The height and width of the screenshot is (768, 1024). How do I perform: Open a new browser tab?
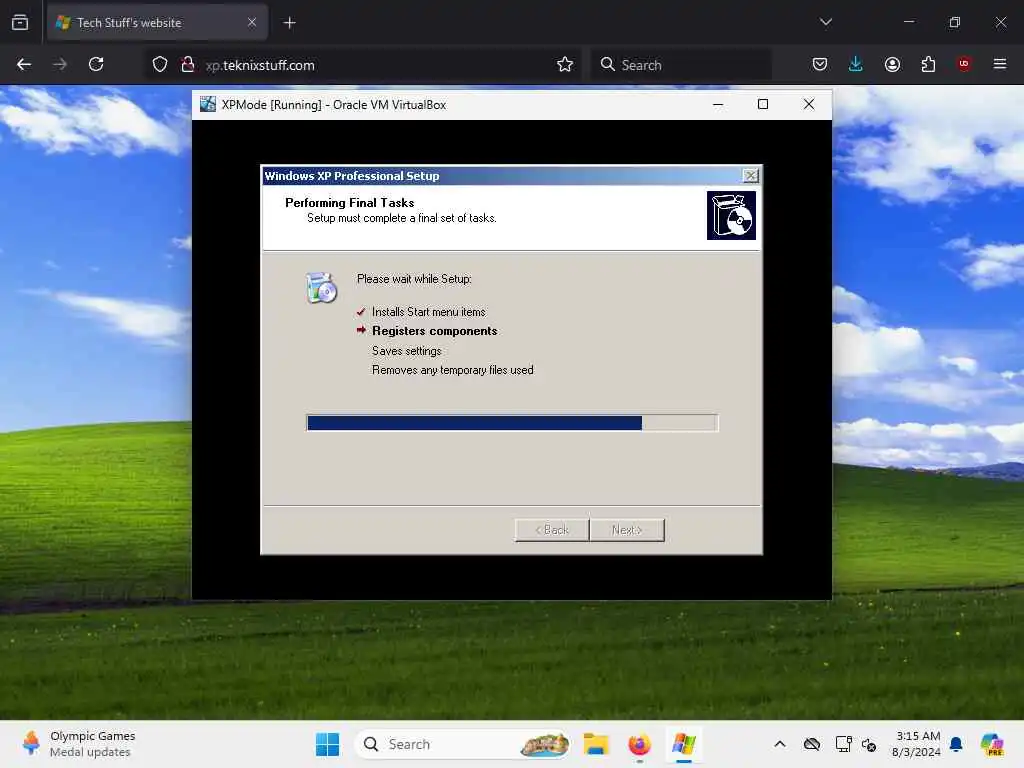(x=289, y=23)
